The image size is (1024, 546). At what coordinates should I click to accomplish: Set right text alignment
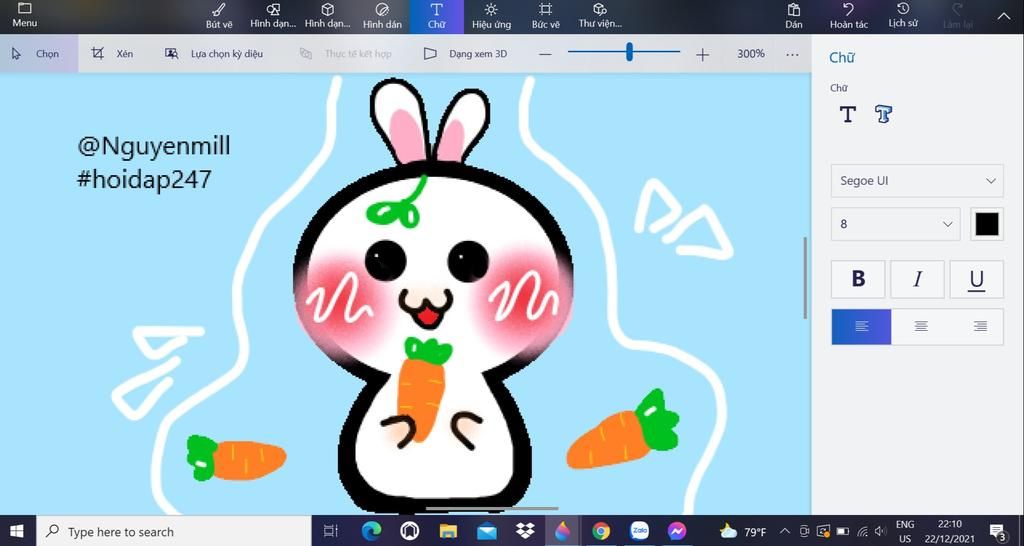coord(980,327)
